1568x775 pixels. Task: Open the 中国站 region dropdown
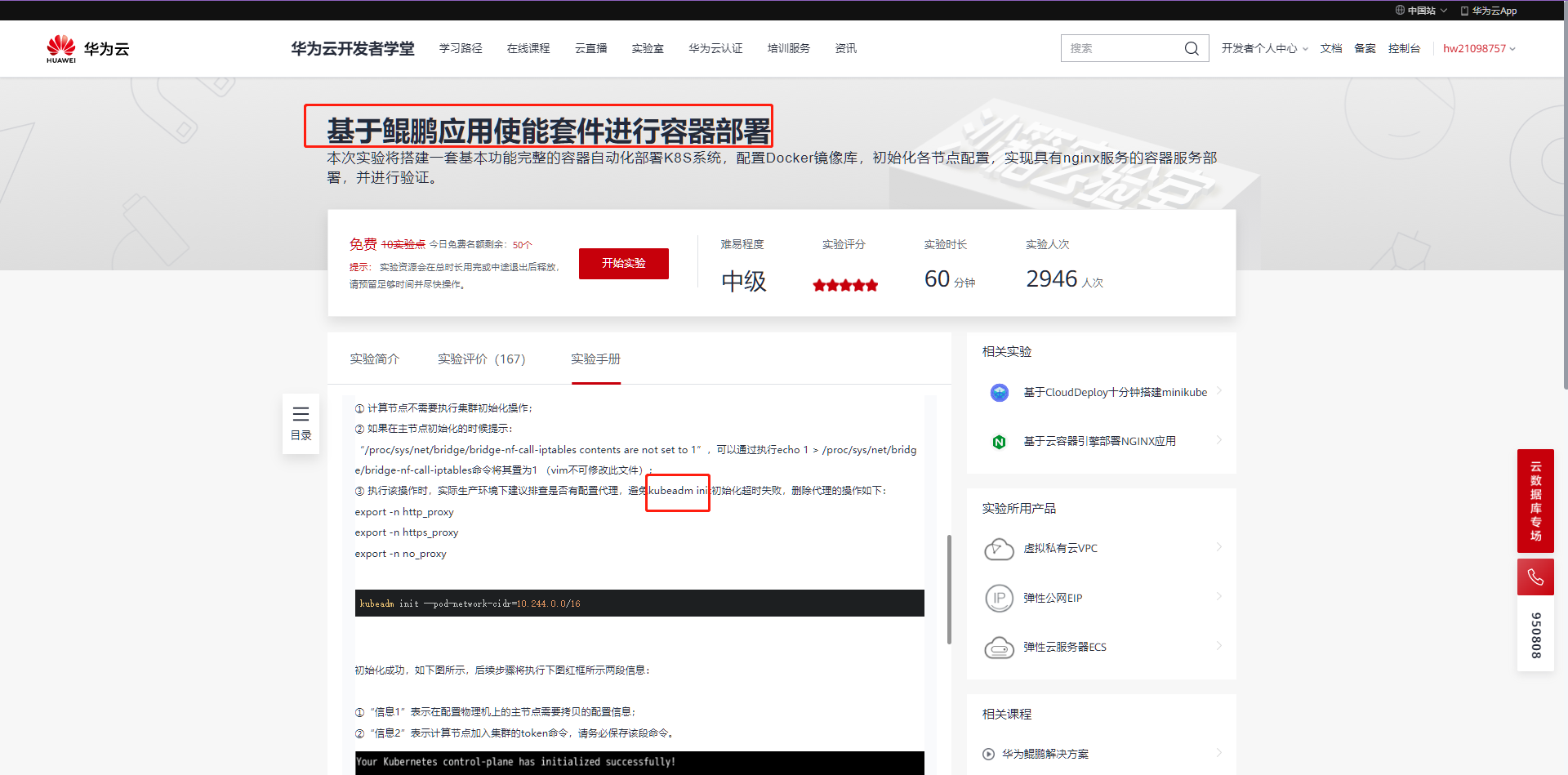click(x=1421, y=11)
